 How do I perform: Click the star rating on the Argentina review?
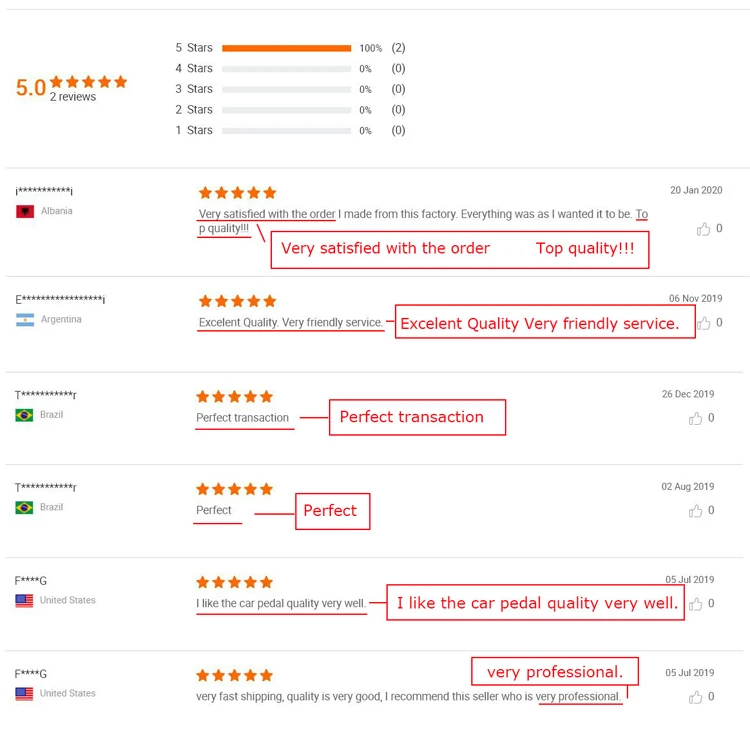[237, 301]
